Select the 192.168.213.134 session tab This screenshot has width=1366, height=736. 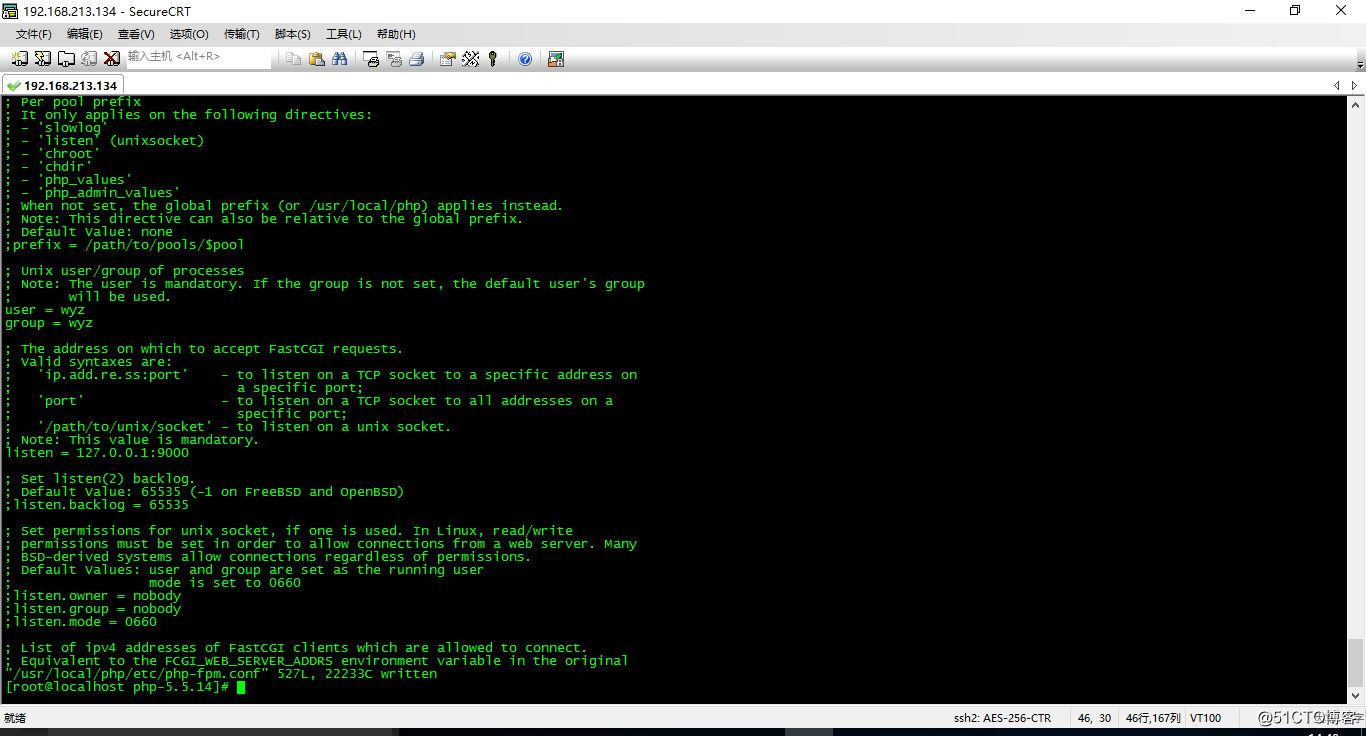tap(62, 85)
